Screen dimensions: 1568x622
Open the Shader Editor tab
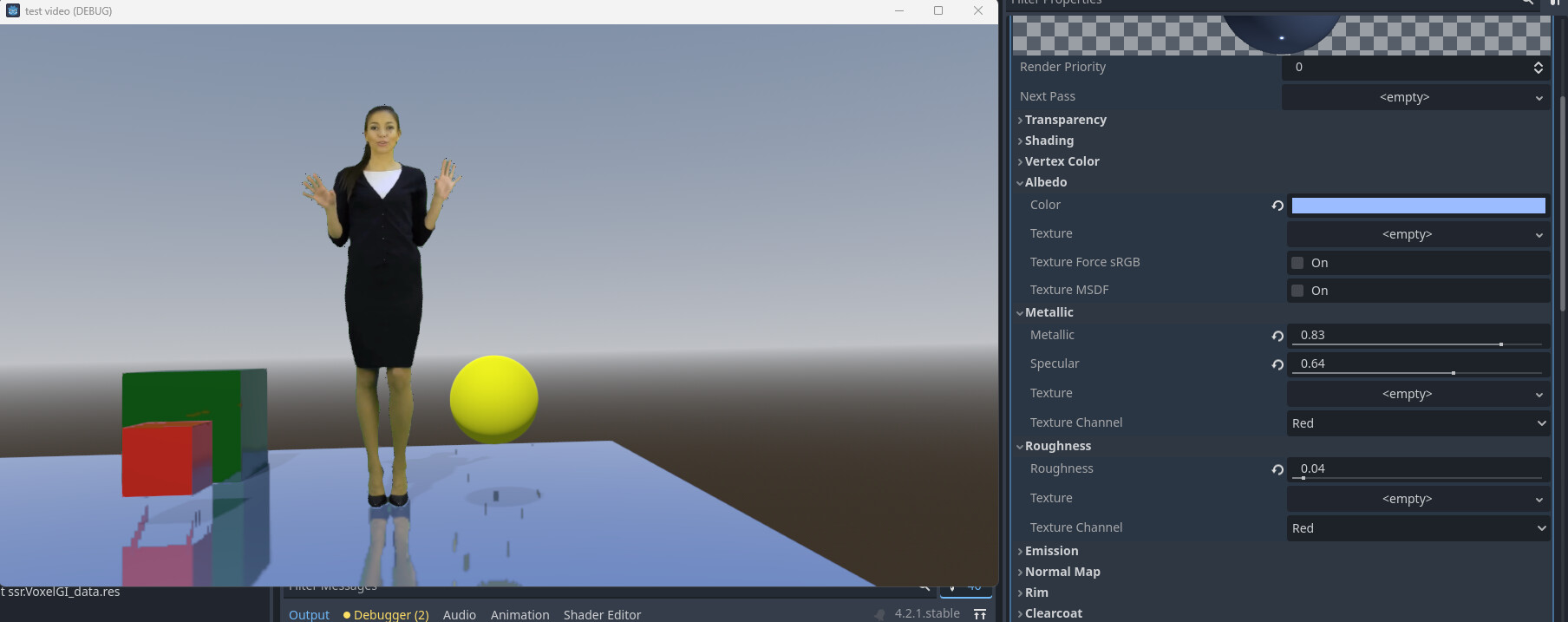point(603,614)
